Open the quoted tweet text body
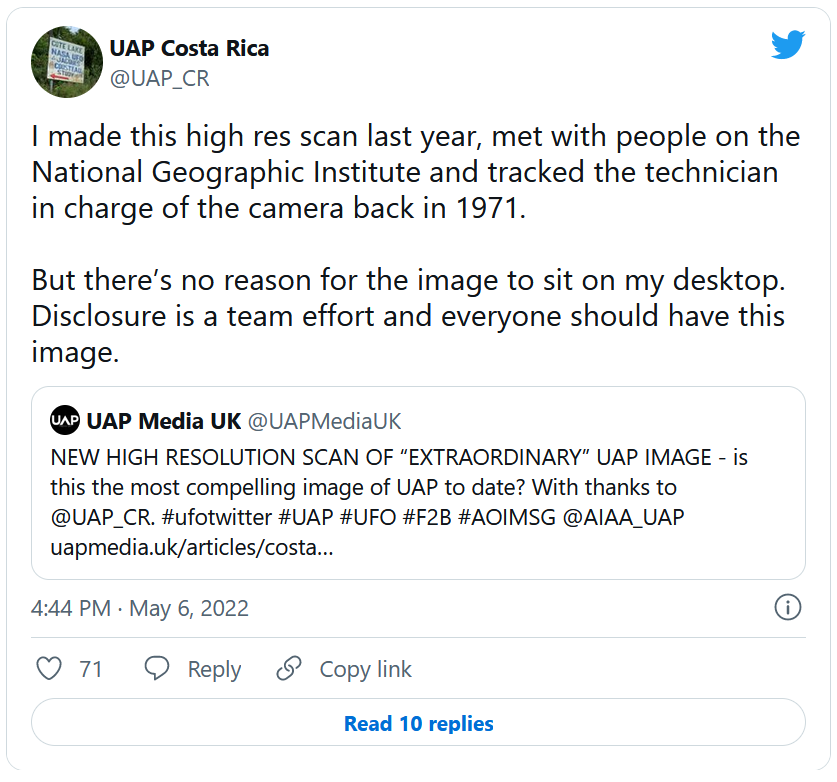837x782 pixels. point(400,488)
